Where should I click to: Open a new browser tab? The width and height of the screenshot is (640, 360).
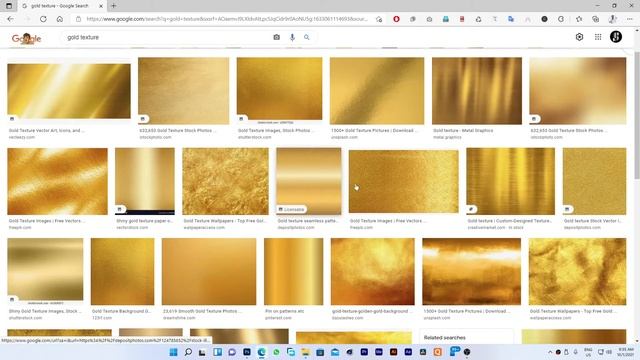(x=113, y=6)
